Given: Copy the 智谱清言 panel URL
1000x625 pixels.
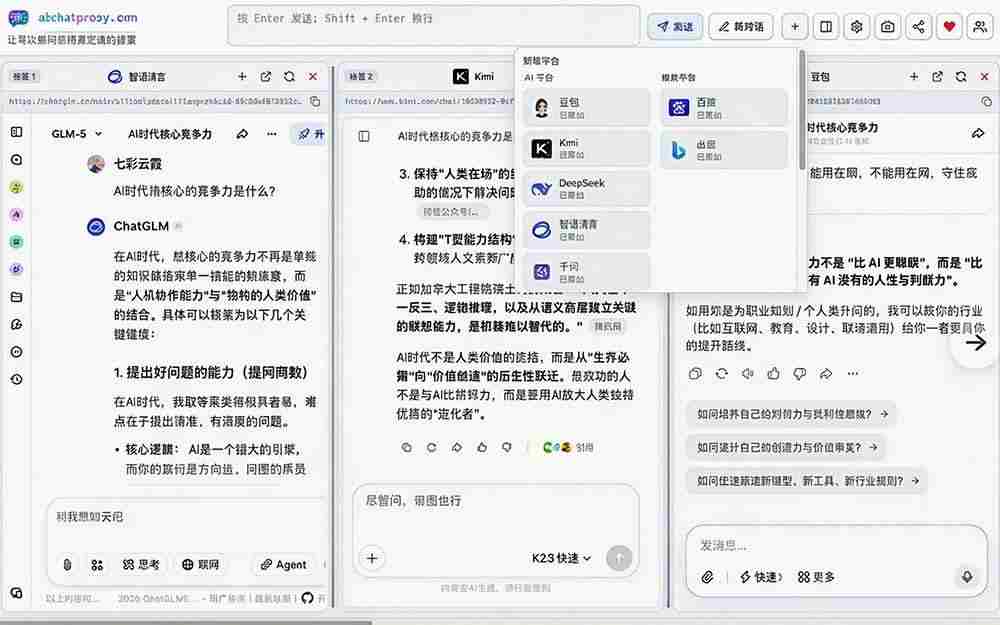Looking at the screenshot, I should click(315, 101).
